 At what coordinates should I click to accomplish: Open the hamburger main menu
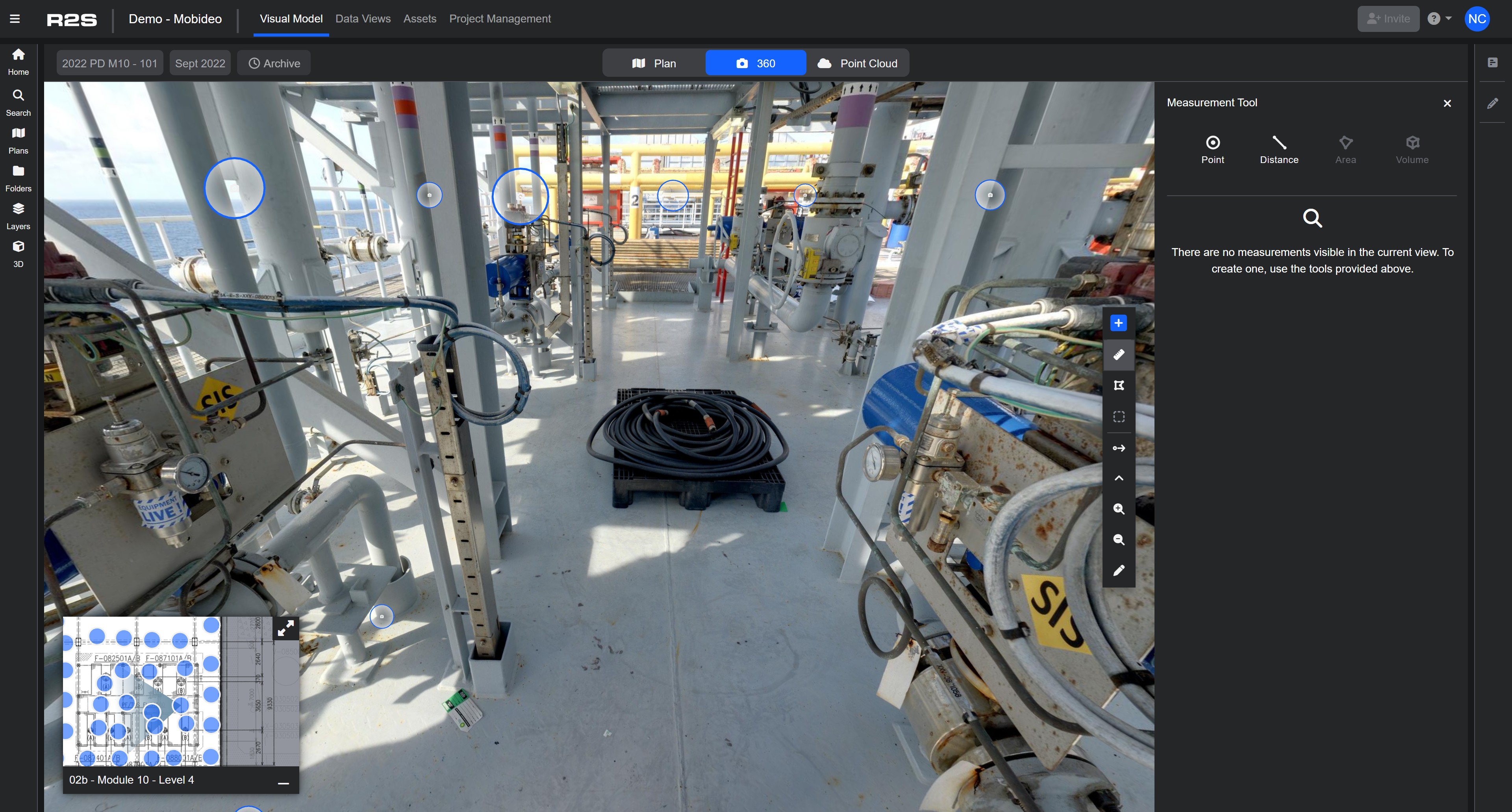(15, 19)
